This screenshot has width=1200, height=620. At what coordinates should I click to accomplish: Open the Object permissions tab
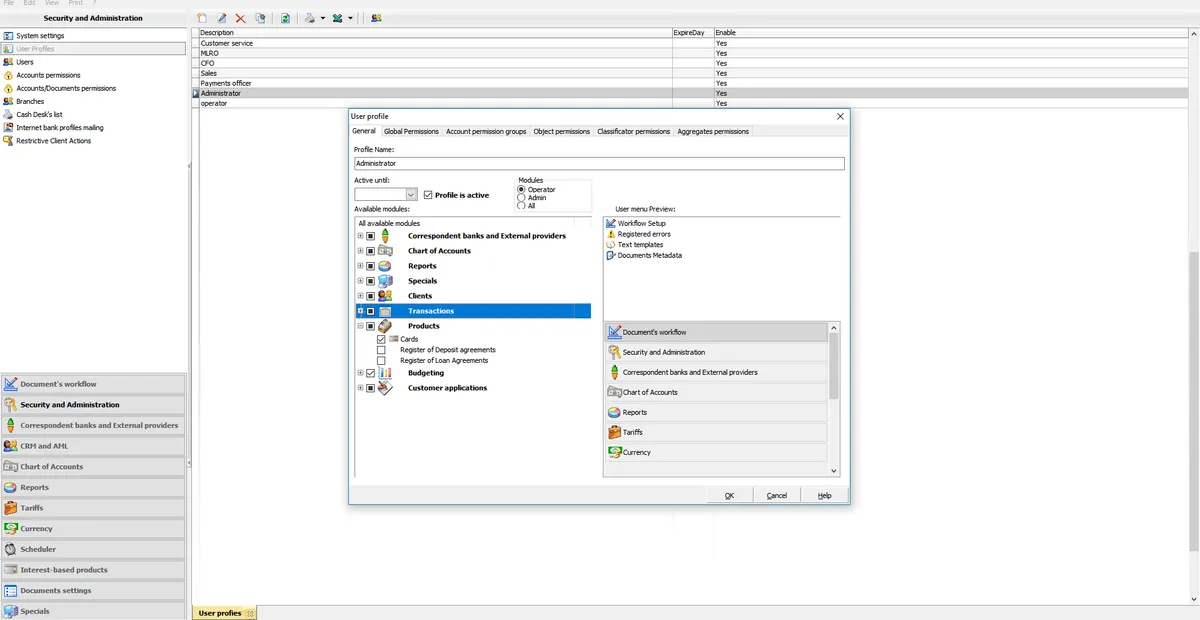561,132
